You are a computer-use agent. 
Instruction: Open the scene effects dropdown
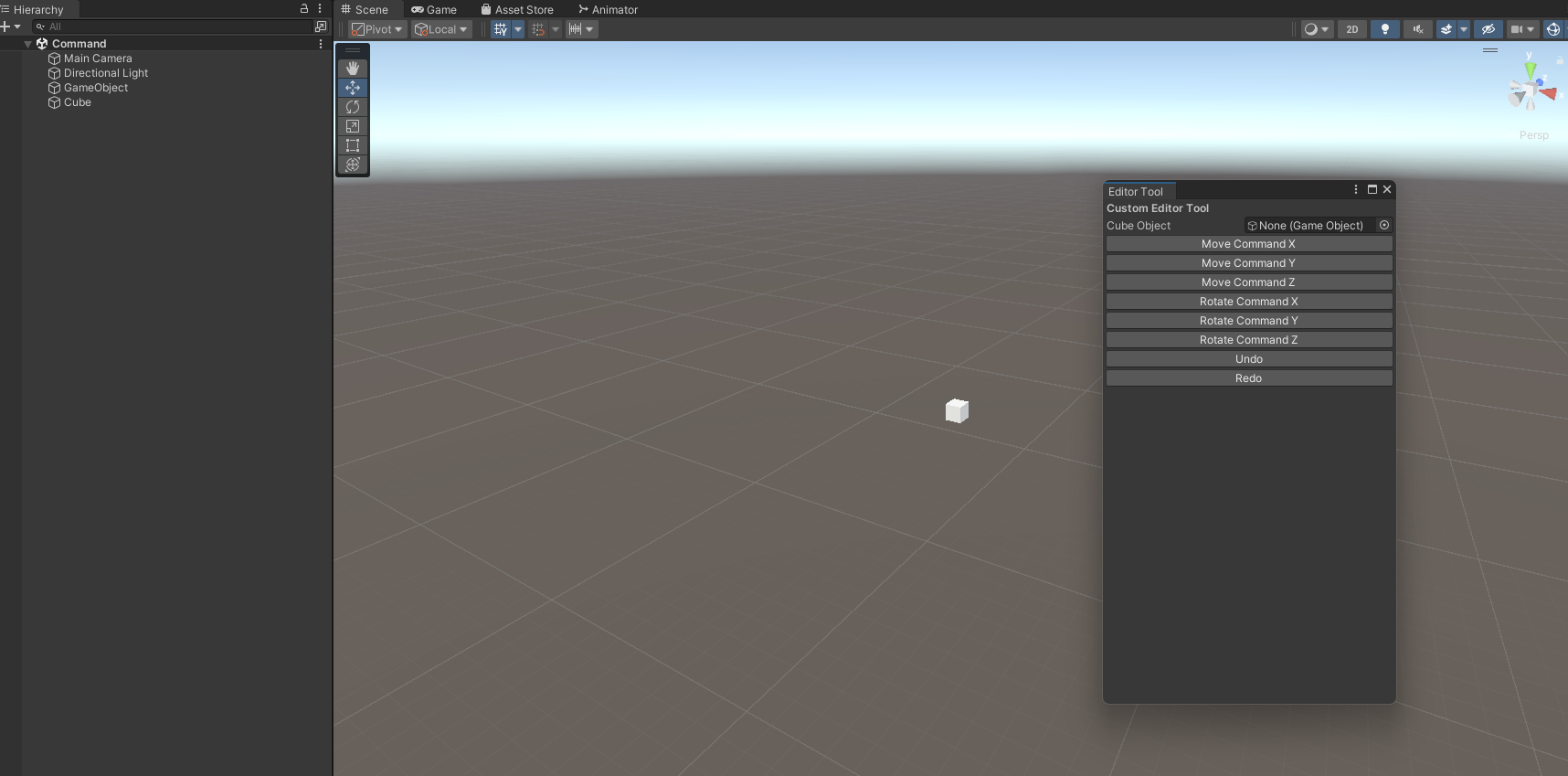click(x=1464, y=29)
